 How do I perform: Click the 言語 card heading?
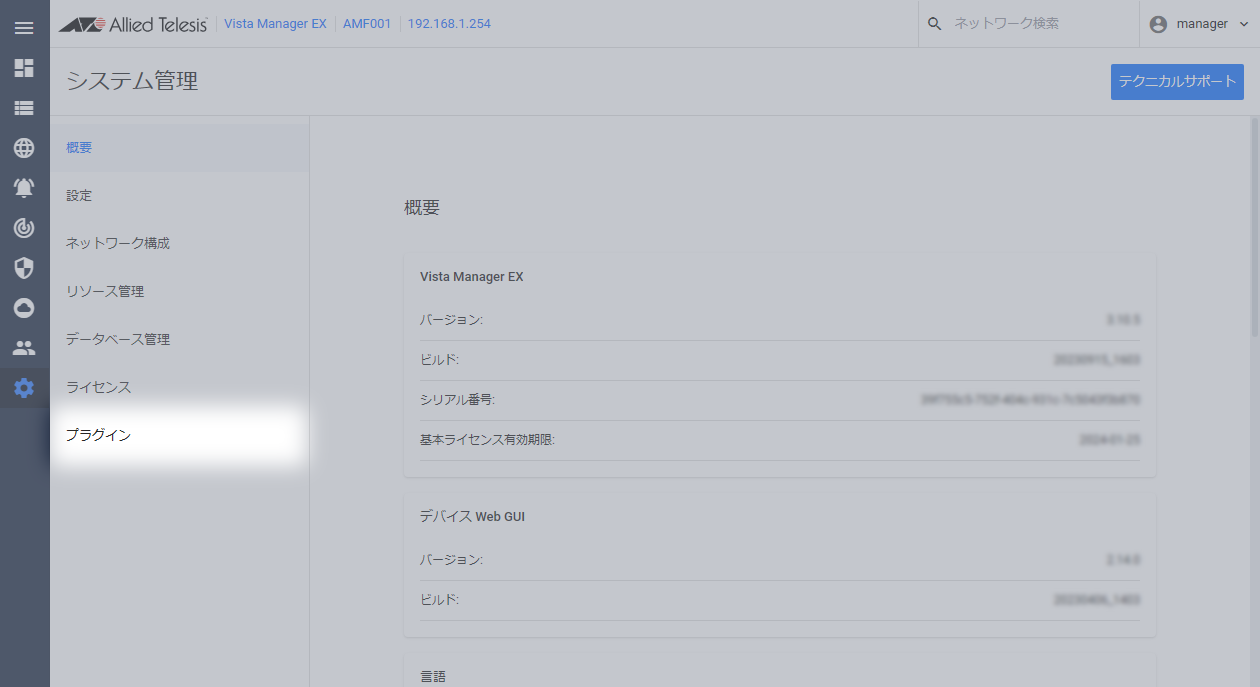433,677
